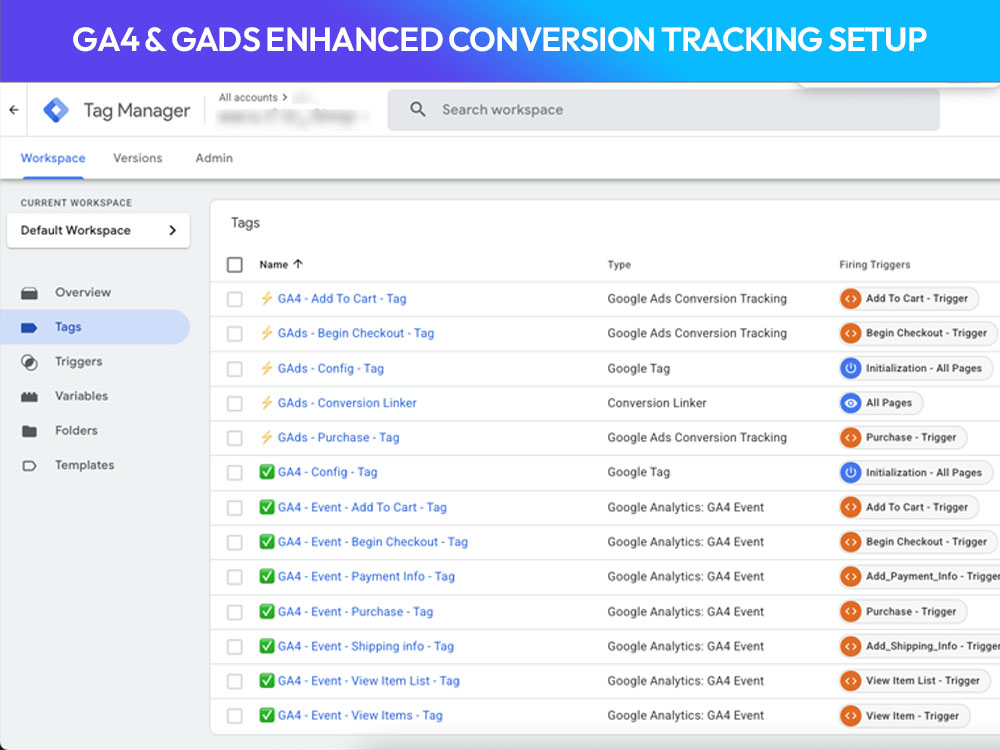Click the Tag Manager diamond logo
Screen dimensions: 1000x750
point(56,110)
